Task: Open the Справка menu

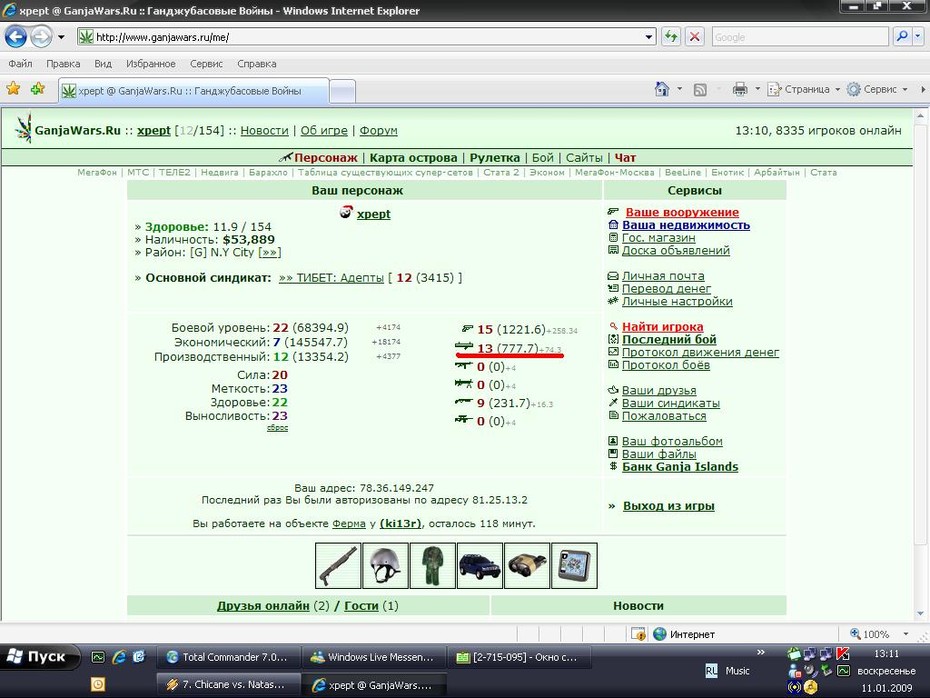Action: (257, 63)
